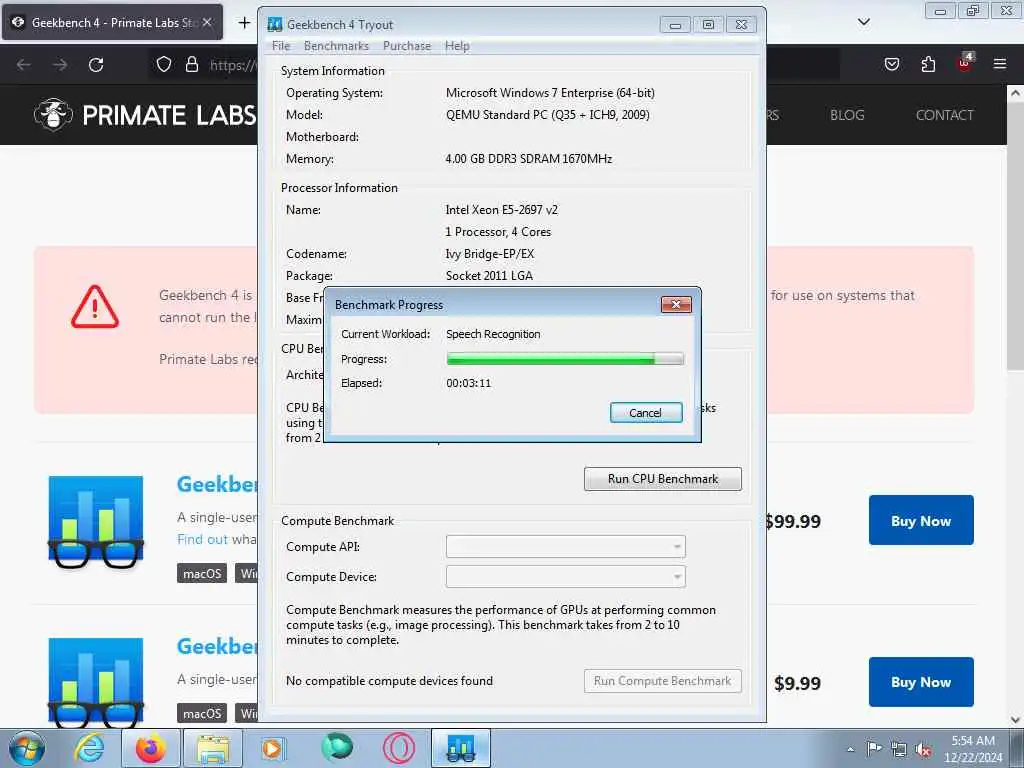
Task: Select the Geekbench 4 browser tab
Action: click(x=112, y=22)
